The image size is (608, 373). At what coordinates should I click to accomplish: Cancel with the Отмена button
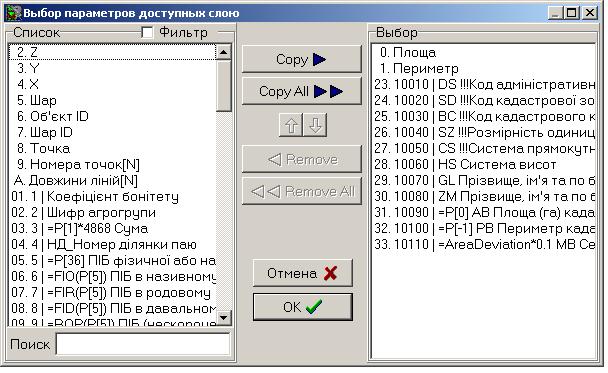pos(302,273)
